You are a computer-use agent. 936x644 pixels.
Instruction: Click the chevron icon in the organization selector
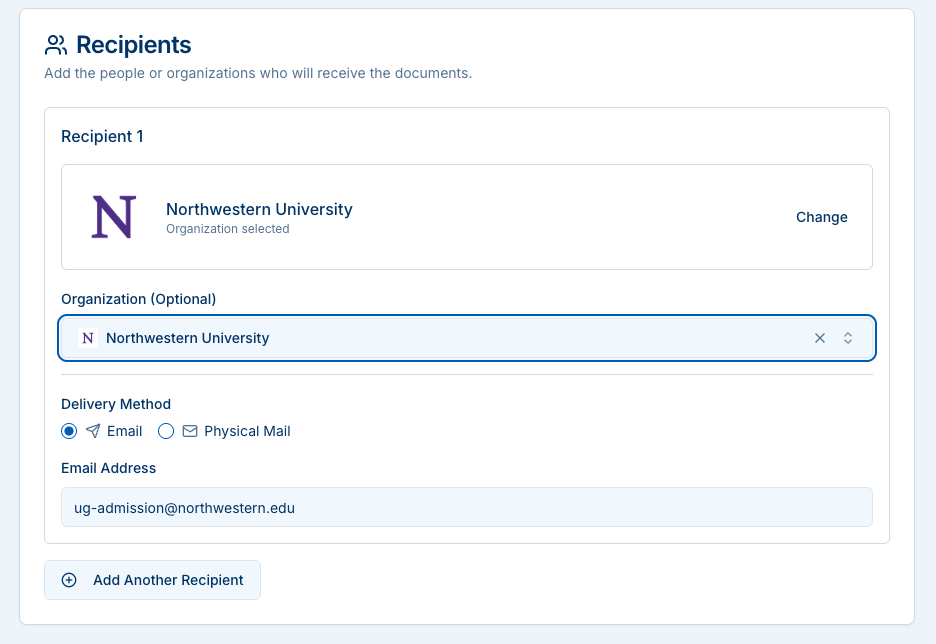click(x=847, y=338)
